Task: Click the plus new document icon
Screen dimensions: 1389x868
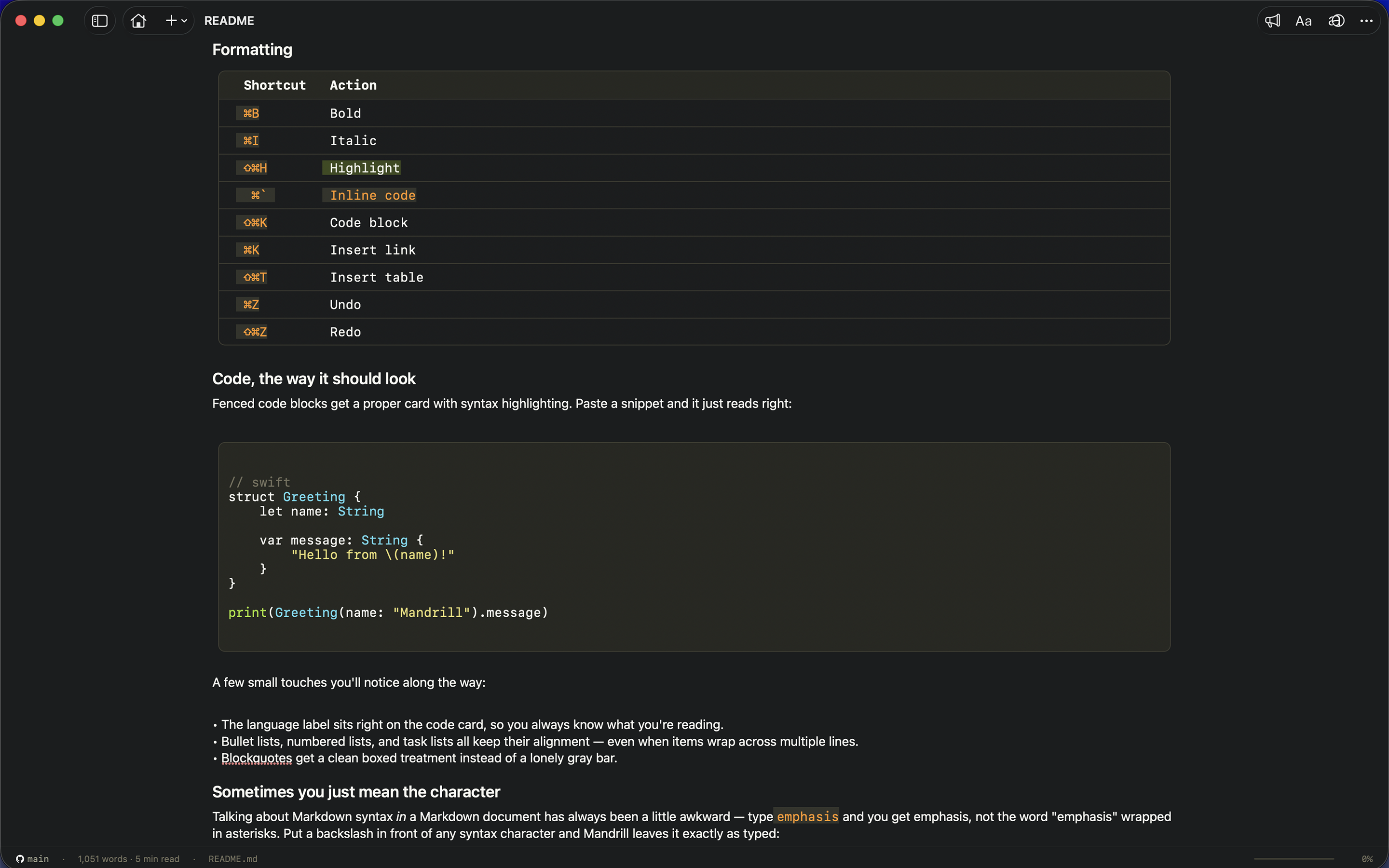Action: pos(170,21)
